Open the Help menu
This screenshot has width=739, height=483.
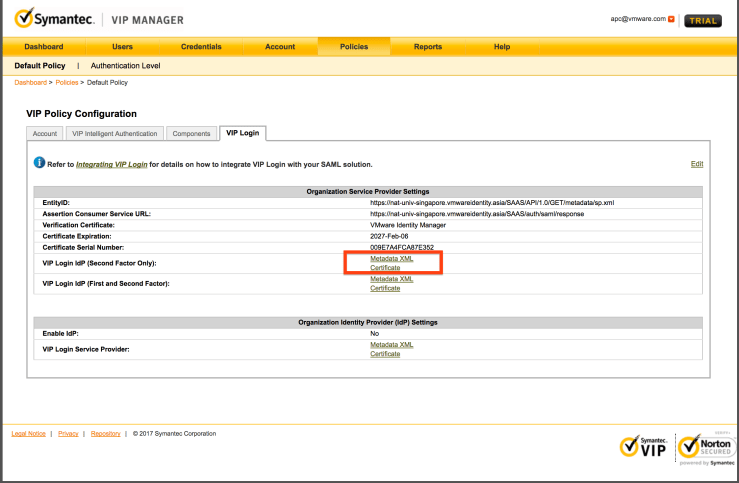(502, 47)
